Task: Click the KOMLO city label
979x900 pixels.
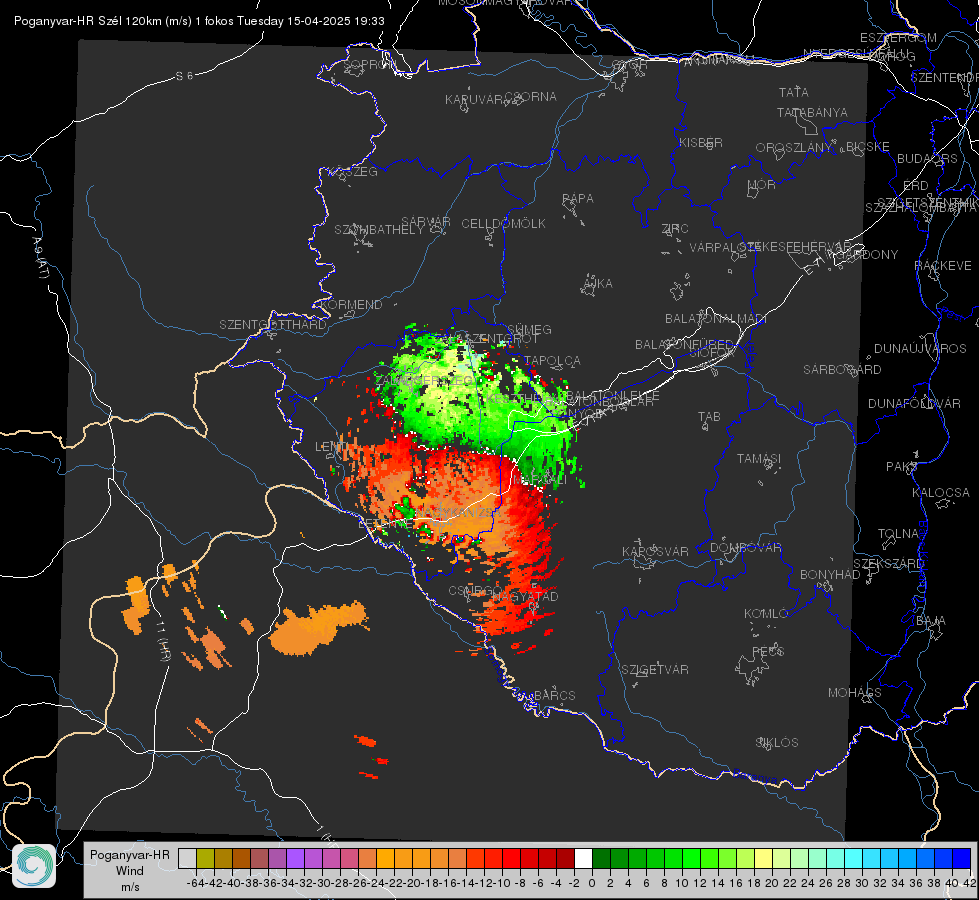Action: [766, 614]
